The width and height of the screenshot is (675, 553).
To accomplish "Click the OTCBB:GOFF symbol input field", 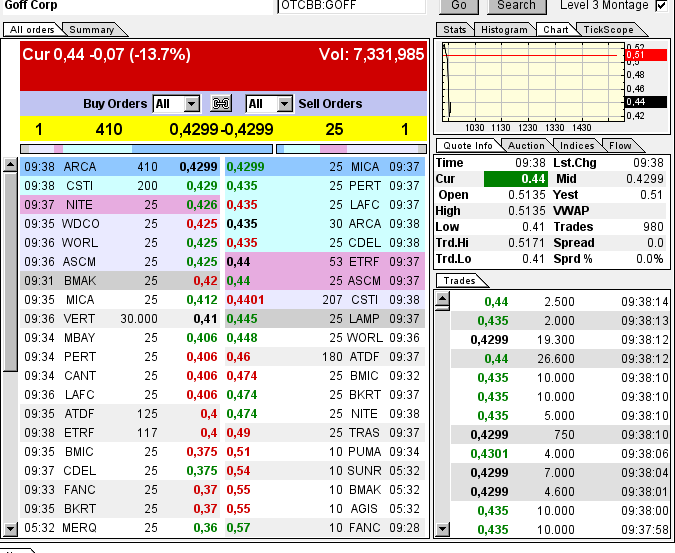I will click(x=352, y=6).
